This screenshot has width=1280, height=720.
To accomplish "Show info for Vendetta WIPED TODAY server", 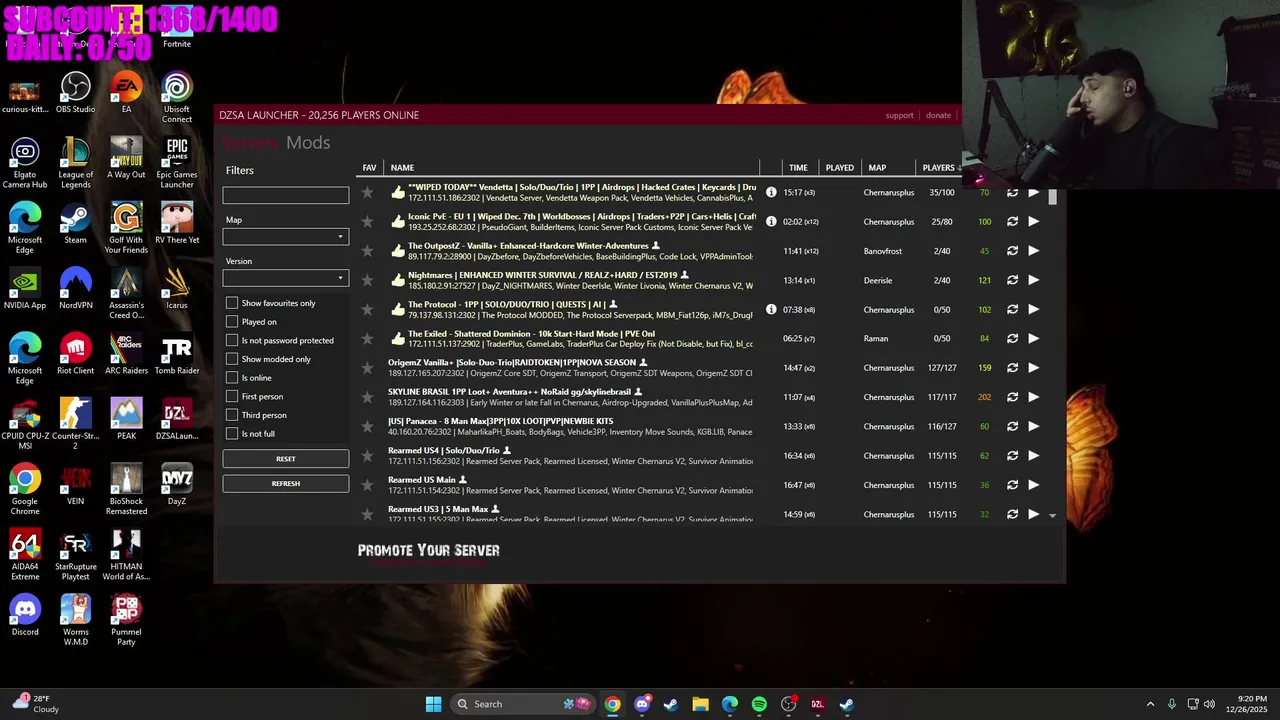I will (771, 192).
